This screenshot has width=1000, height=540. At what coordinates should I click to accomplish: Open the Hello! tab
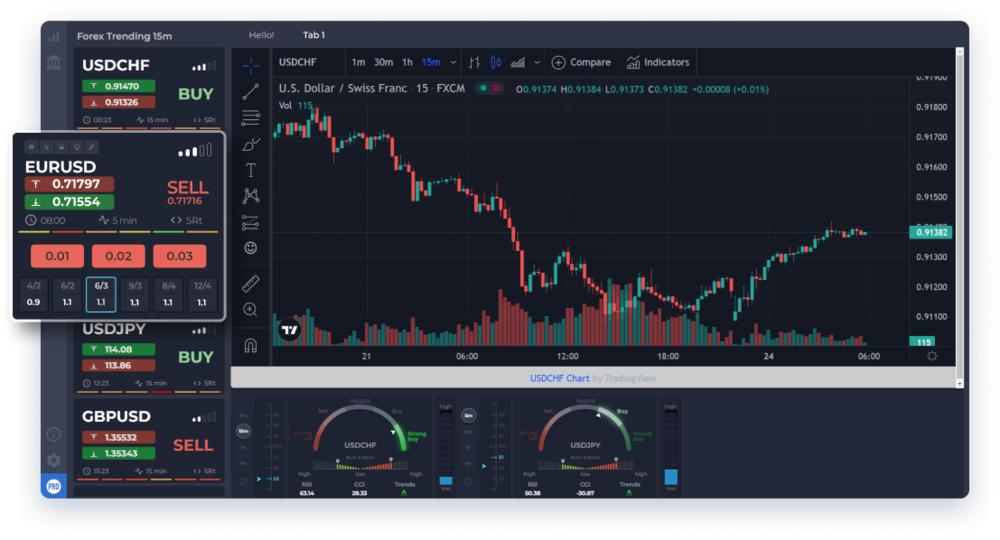pos(261,35)
